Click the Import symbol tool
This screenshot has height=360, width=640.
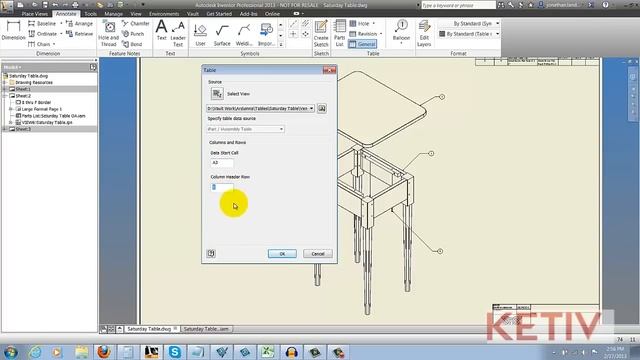click(266, 35)
